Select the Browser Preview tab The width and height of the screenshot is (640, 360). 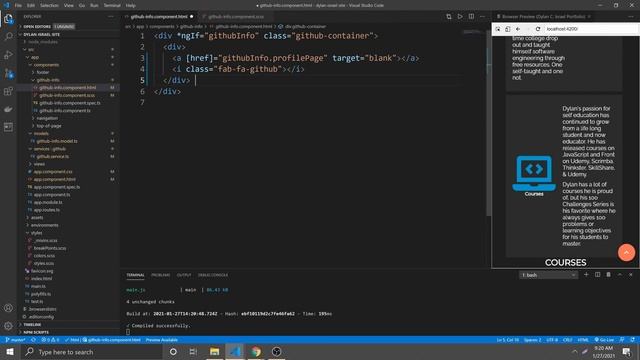pyautogui.click(x=543, y=17)
